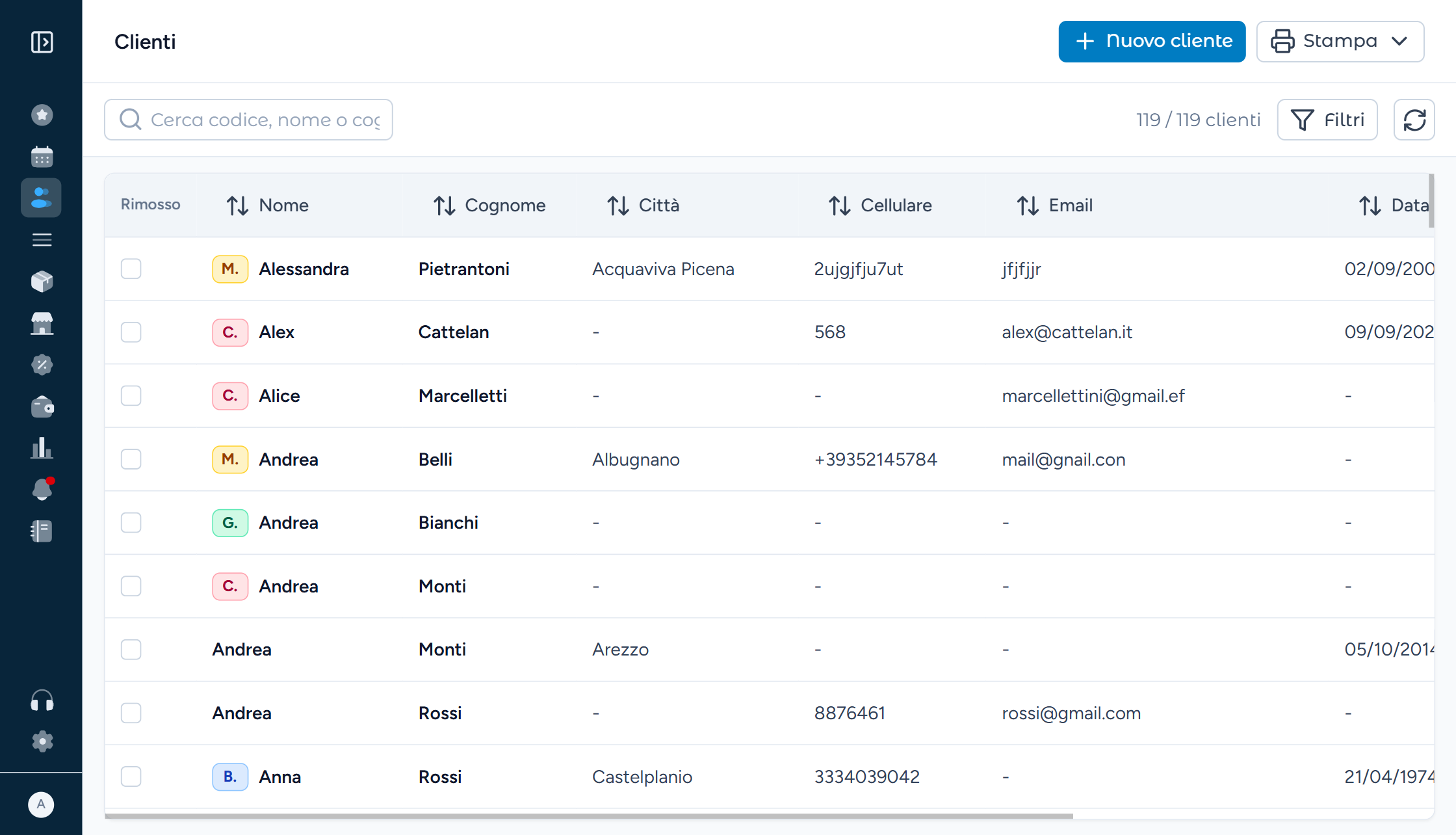Open the calendar icon in sidebar
Image resolution: width=1456 pixels, height=835 pixels.
tap(42, 157)
